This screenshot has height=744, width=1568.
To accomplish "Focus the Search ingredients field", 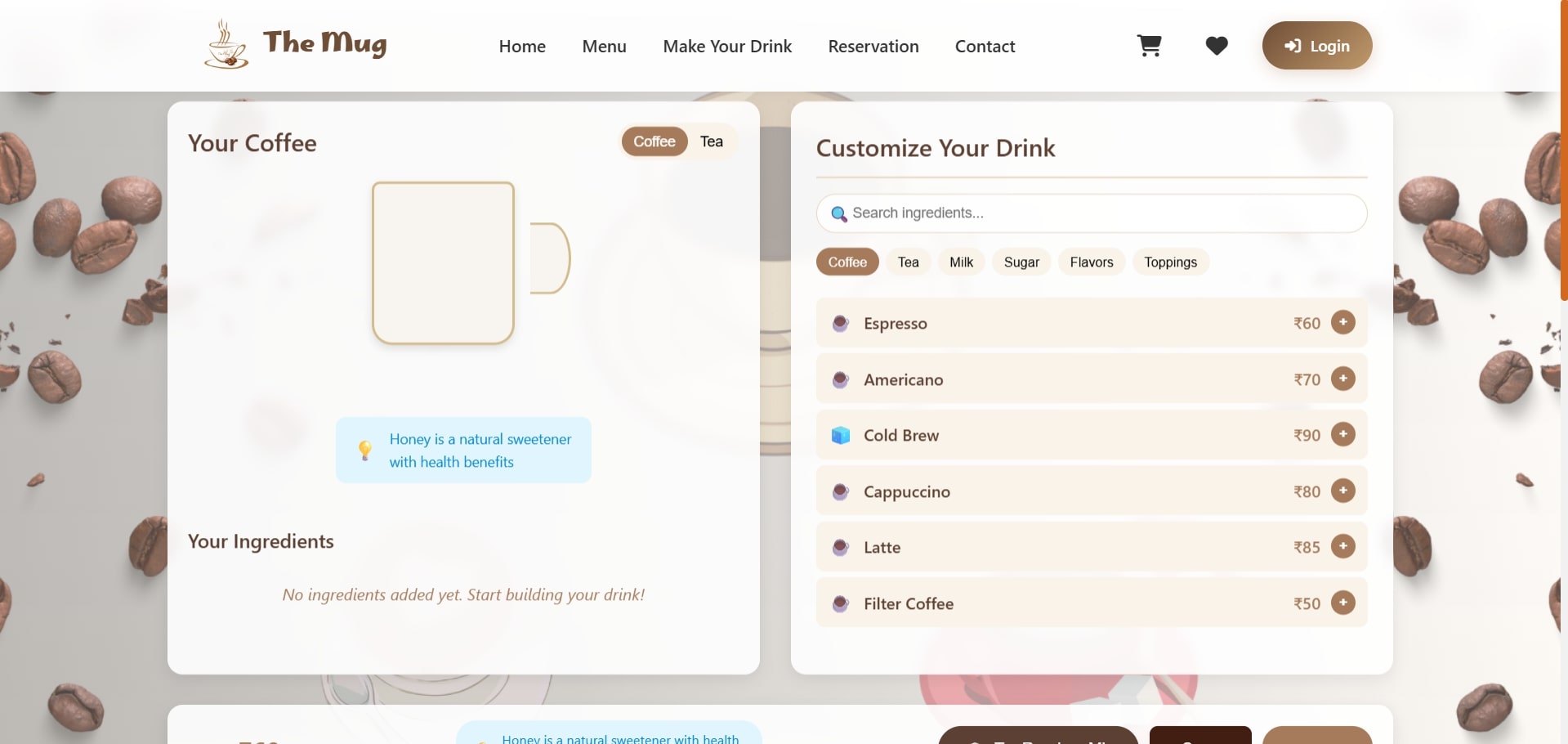I will coord(1091,213).
